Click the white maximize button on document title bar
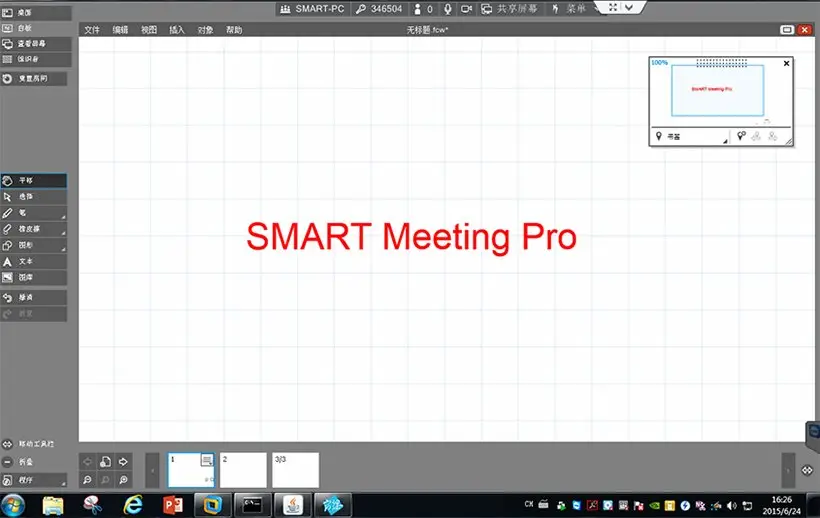The image size is (820, 518). [x=787, y=30]
